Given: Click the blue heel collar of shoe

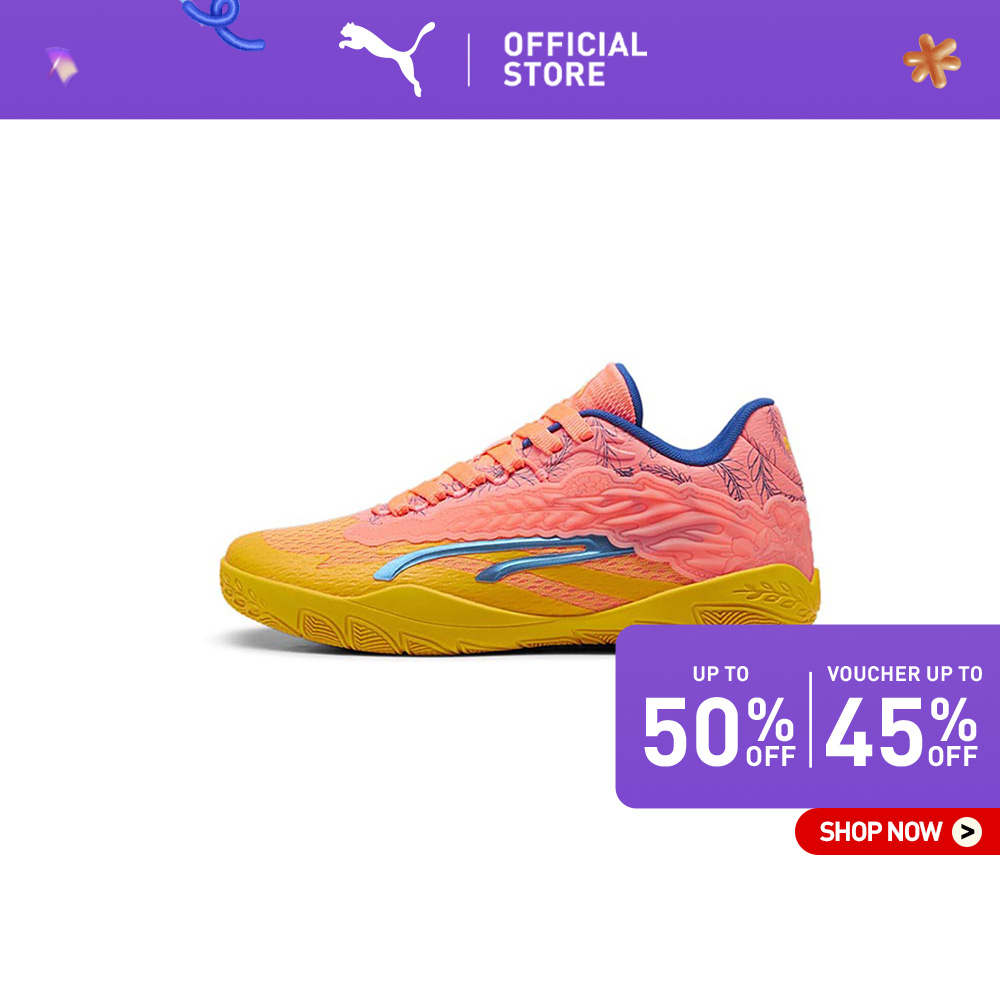Looking at the screenshot, I should pos(695,421).
